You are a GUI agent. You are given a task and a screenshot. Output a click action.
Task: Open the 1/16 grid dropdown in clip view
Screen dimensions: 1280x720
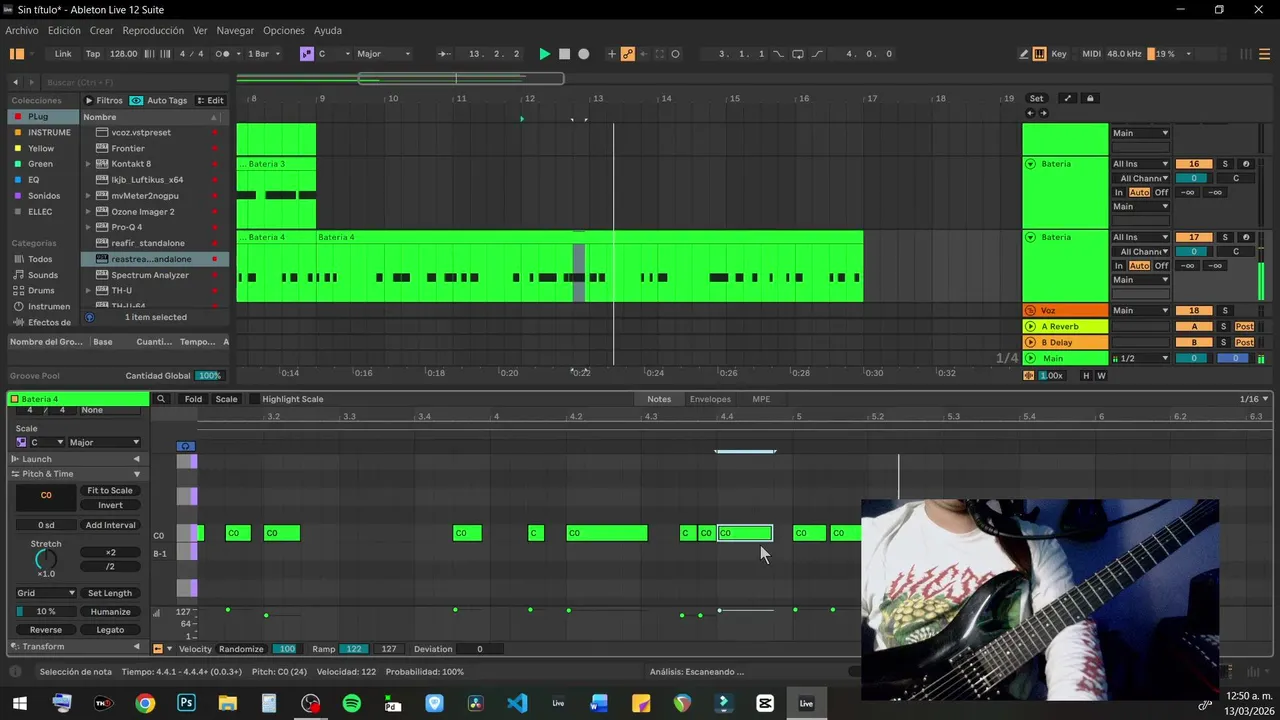[x=1254, y=399]
